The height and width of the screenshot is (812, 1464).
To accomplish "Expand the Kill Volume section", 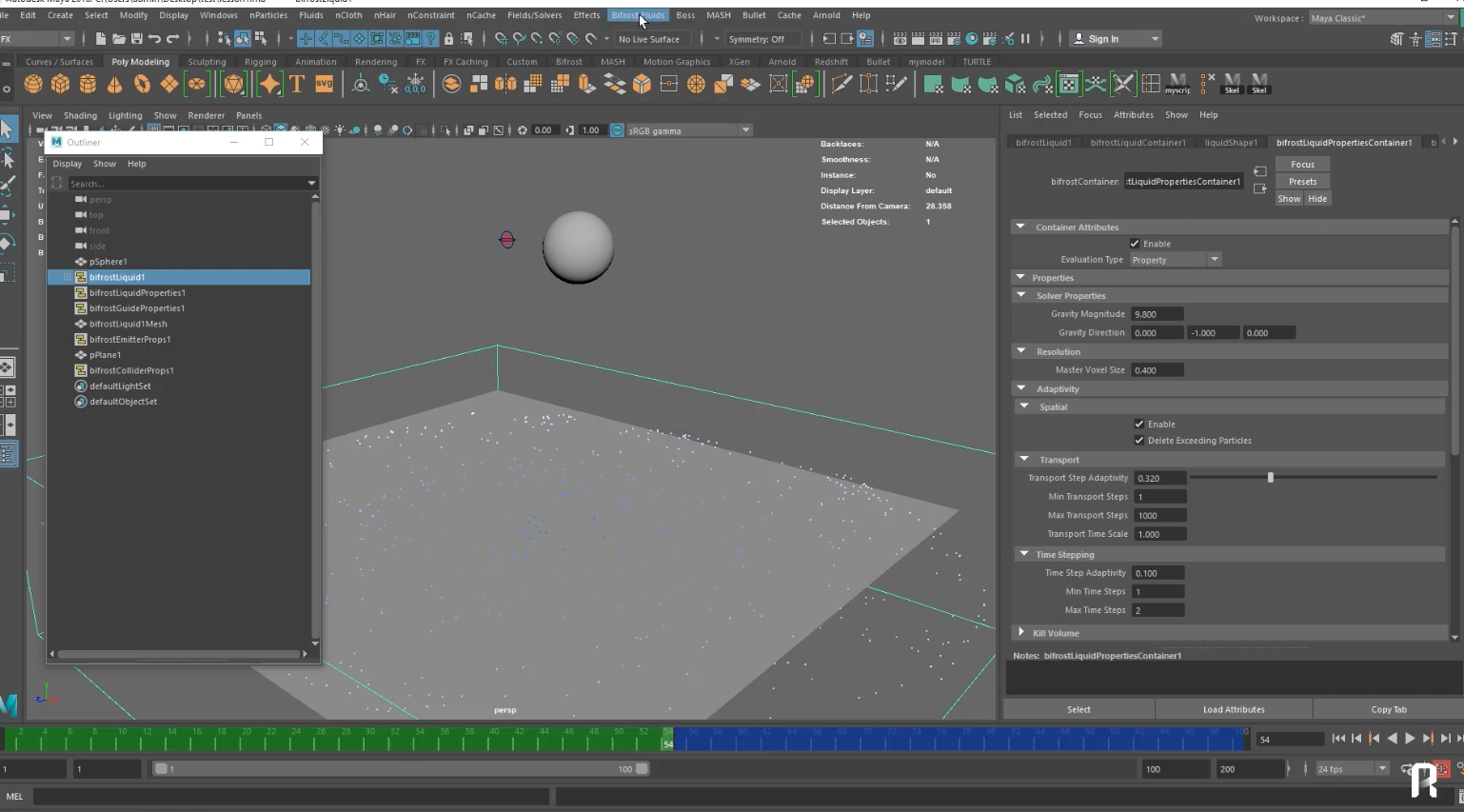I will 1021,633.
